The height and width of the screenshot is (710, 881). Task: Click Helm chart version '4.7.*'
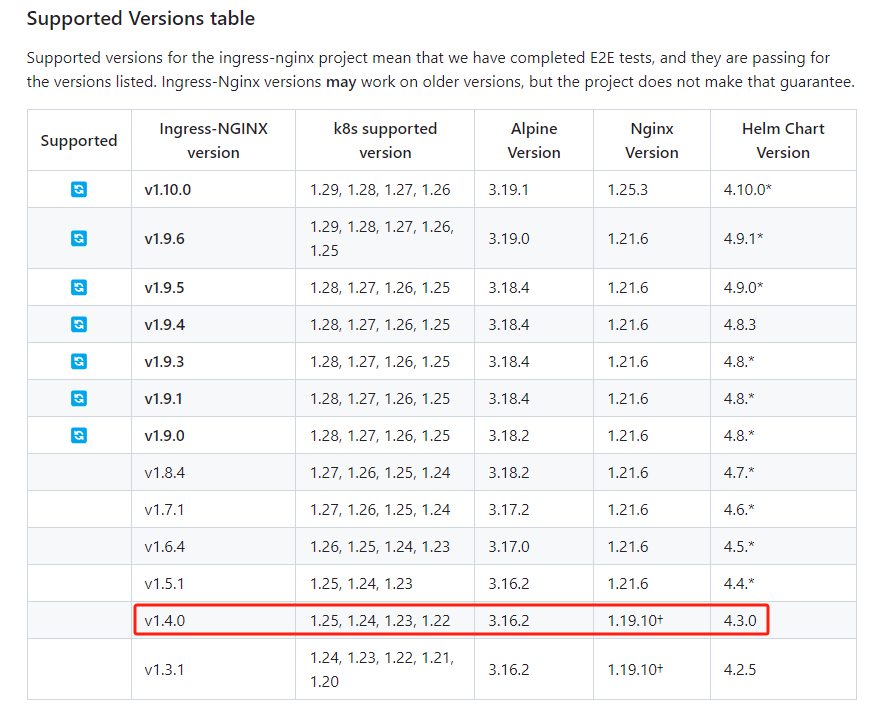coord(739,473)
